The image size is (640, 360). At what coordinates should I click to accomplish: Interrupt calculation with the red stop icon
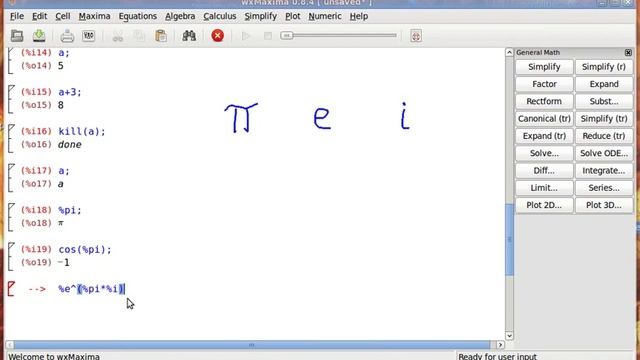218,36
